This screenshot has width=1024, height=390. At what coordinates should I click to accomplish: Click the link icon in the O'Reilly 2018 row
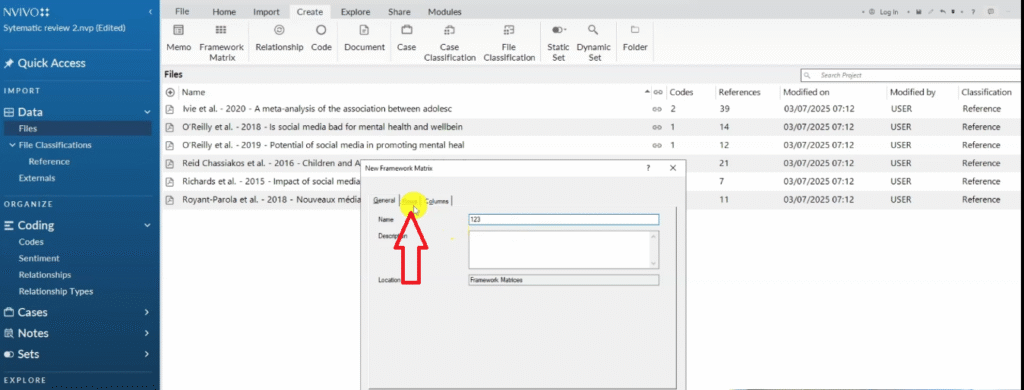[658, 127]
